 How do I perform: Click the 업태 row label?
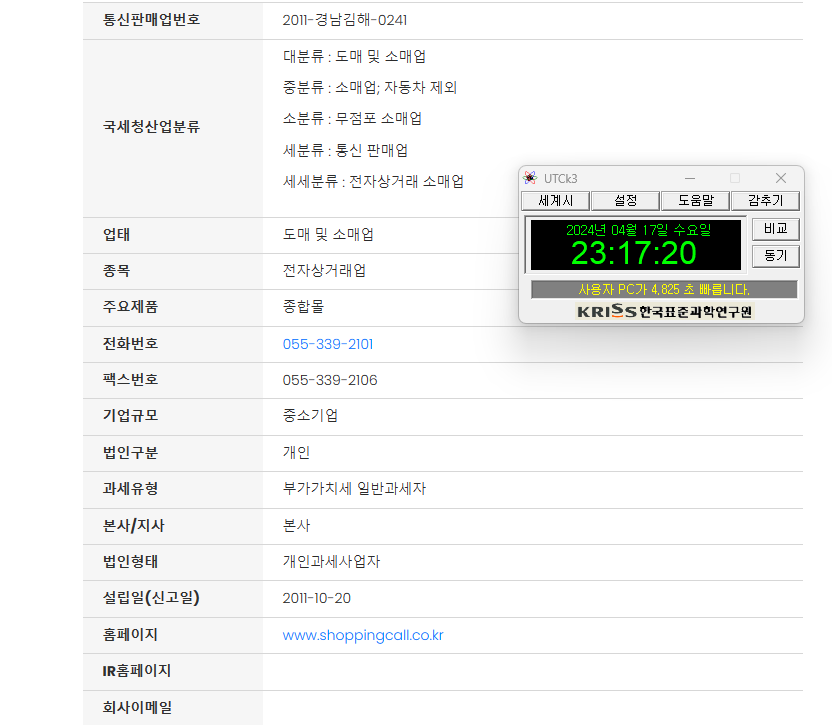(117, 235)
